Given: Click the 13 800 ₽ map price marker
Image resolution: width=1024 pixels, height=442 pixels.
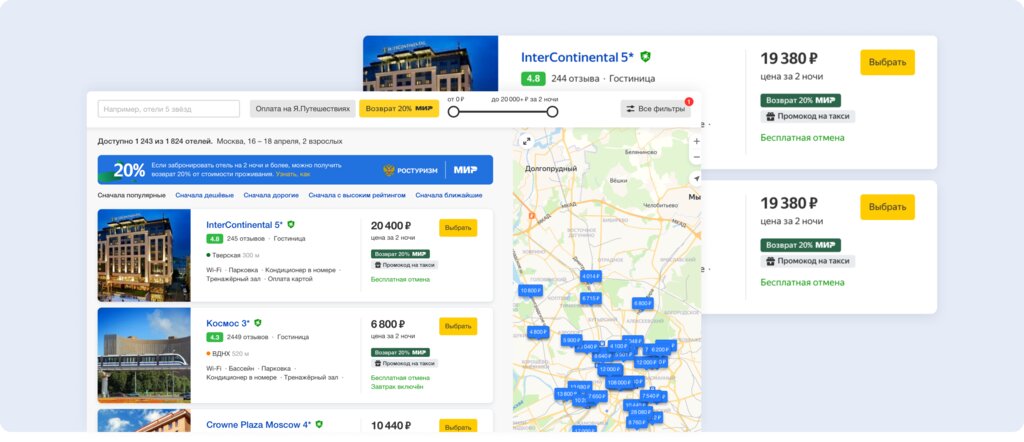Looking at the screenshot, I should point(566,394).
